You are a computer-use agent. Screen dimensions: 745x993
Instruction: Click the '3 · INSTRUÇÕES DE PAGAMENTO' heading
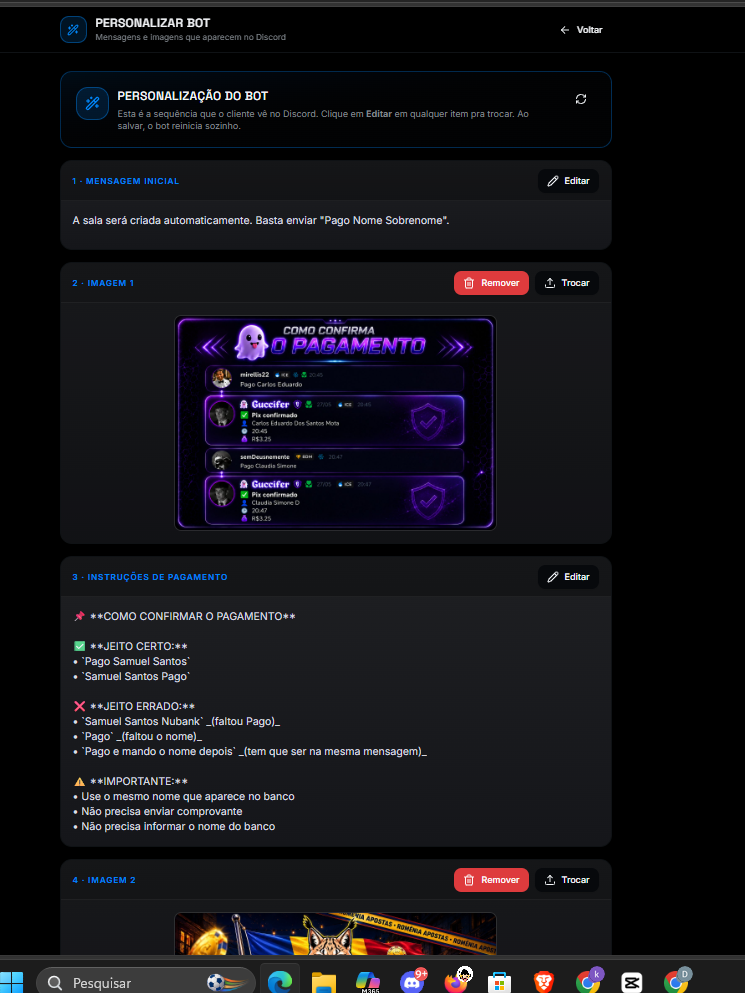pyautogui.click(x=150, y=577)
